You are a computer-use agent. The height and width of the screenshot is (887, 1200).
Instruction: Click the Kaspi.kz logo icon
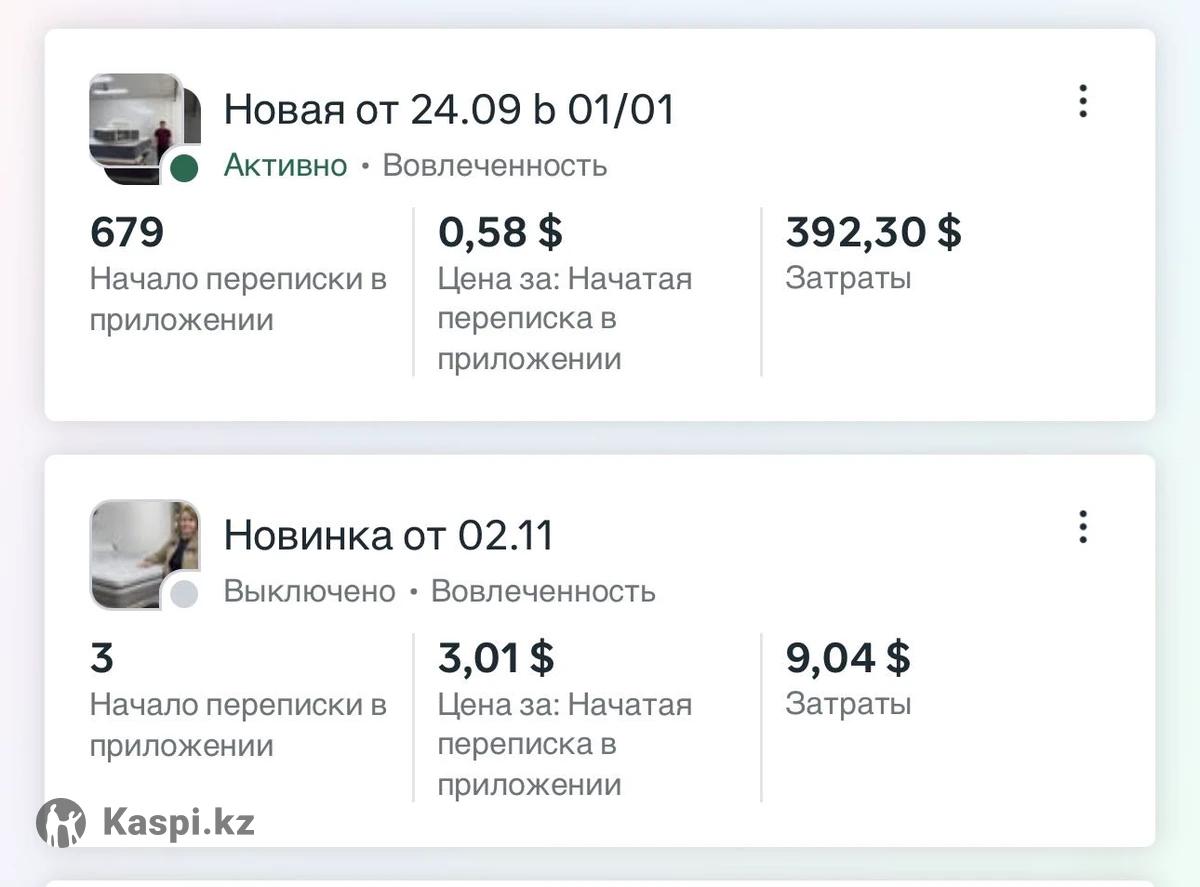(x=61, y=823)
